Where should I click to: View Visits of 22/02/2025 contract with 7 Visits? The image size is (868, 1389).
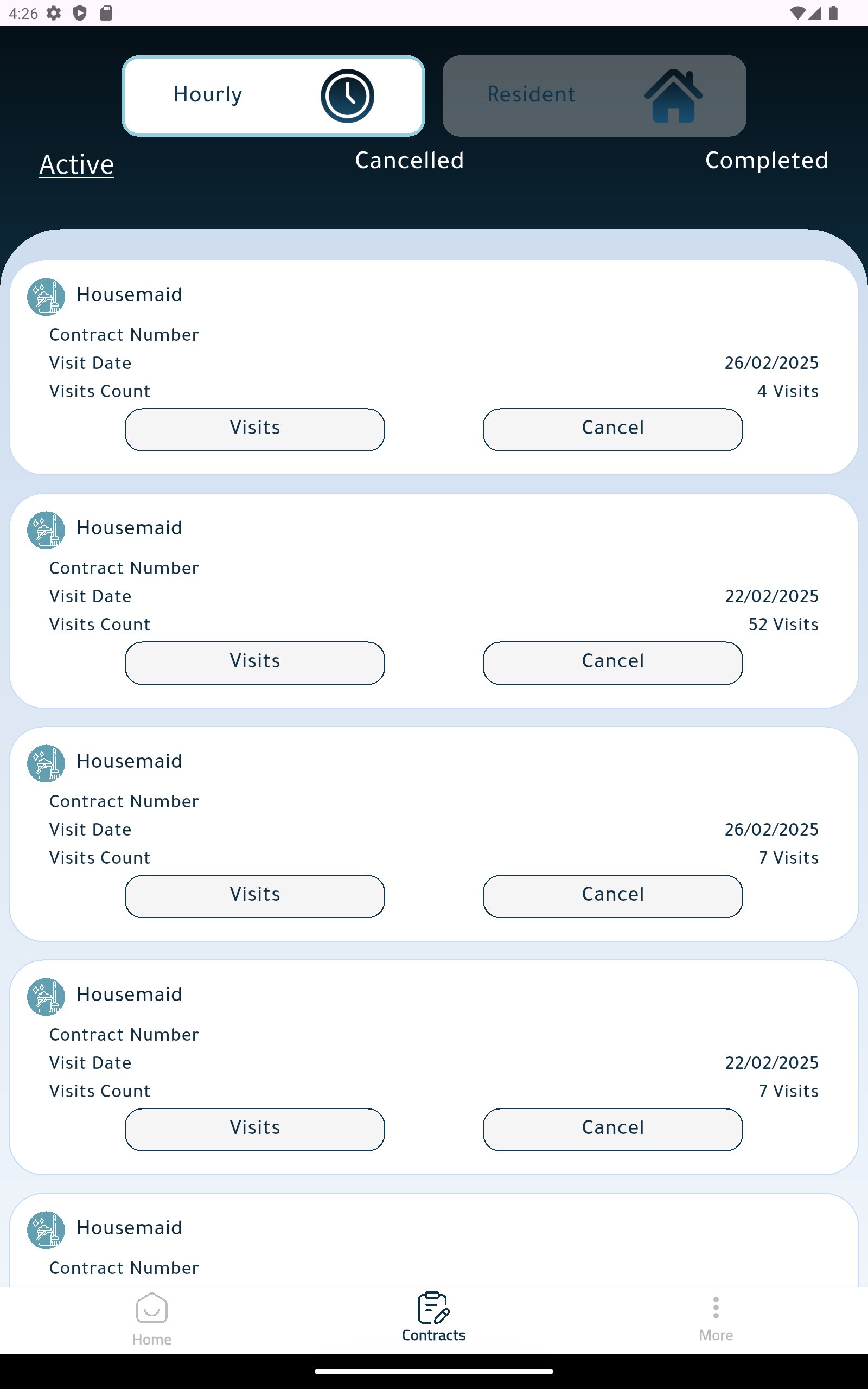[x=255, y=1130]
